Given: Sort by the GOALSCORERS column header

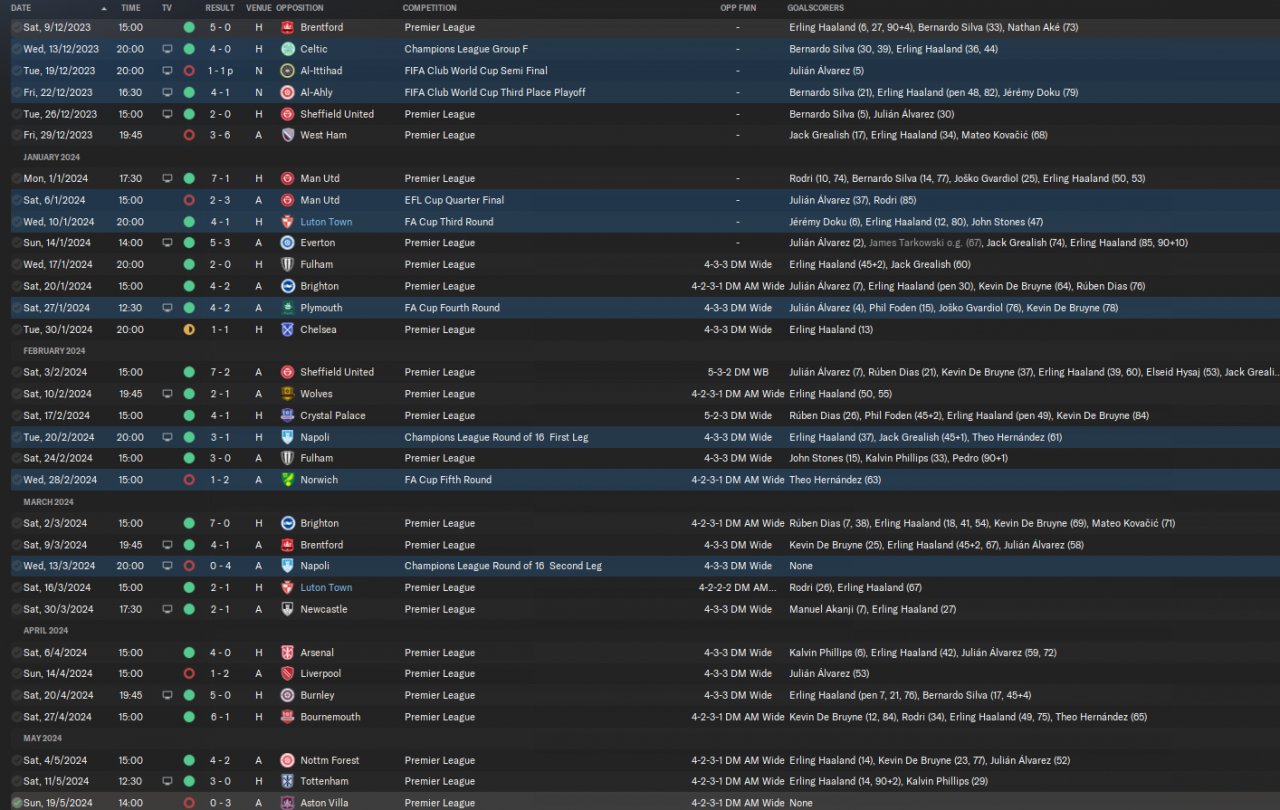Looking at the screenshot, I should point(815,8).
